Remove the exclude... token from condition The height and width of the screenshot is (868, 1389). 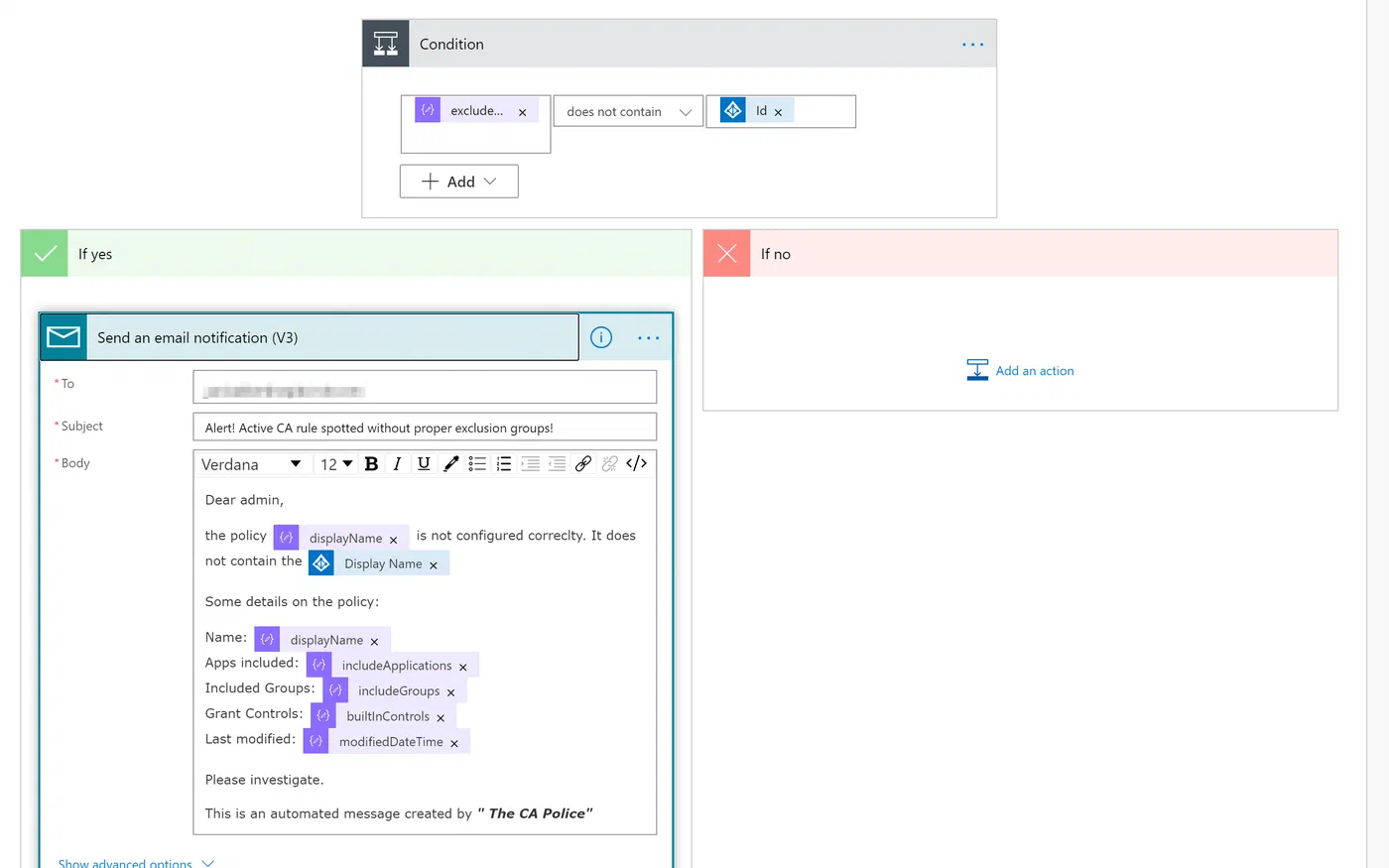tap(523, 112)
